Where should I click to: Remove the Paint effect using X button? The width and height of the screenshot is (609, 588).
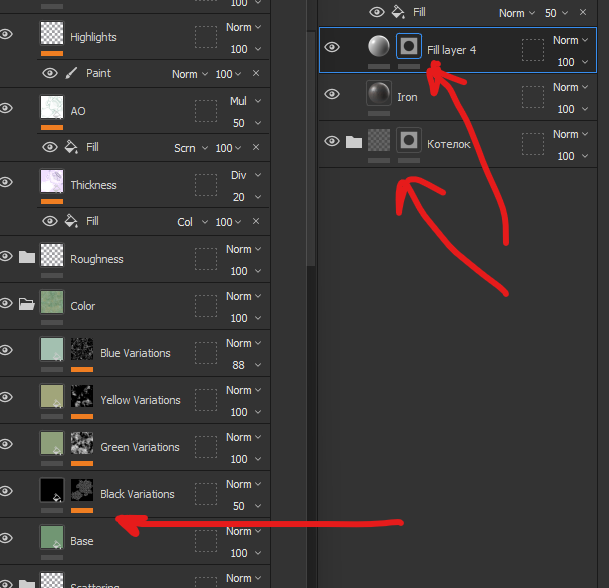[x=255, y=74]
